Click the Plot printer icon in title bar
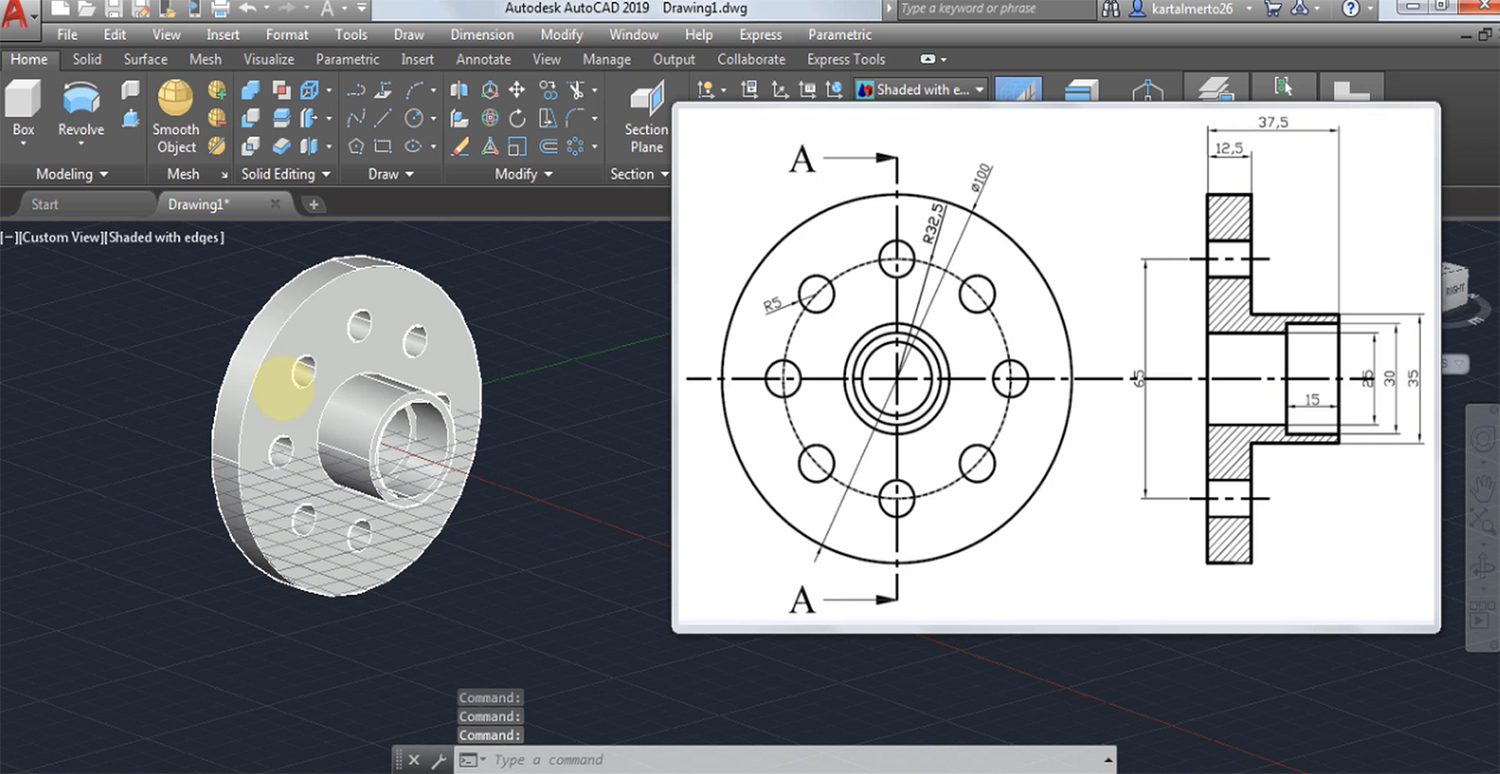This screenshot has height=774, width=1500. [x=221, y=9]
